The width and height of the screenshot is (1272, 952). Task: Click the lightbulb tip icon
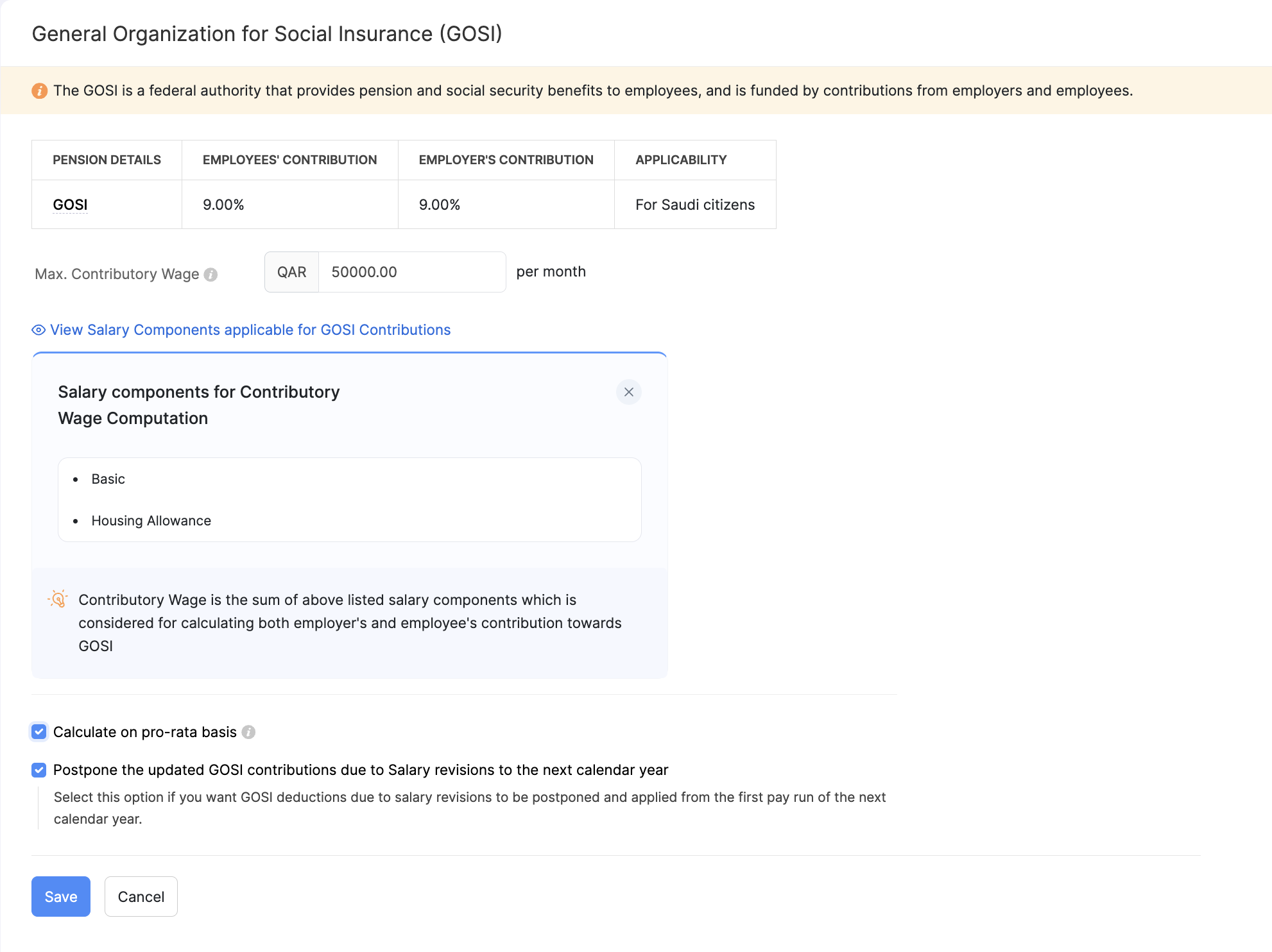point(58,599)
